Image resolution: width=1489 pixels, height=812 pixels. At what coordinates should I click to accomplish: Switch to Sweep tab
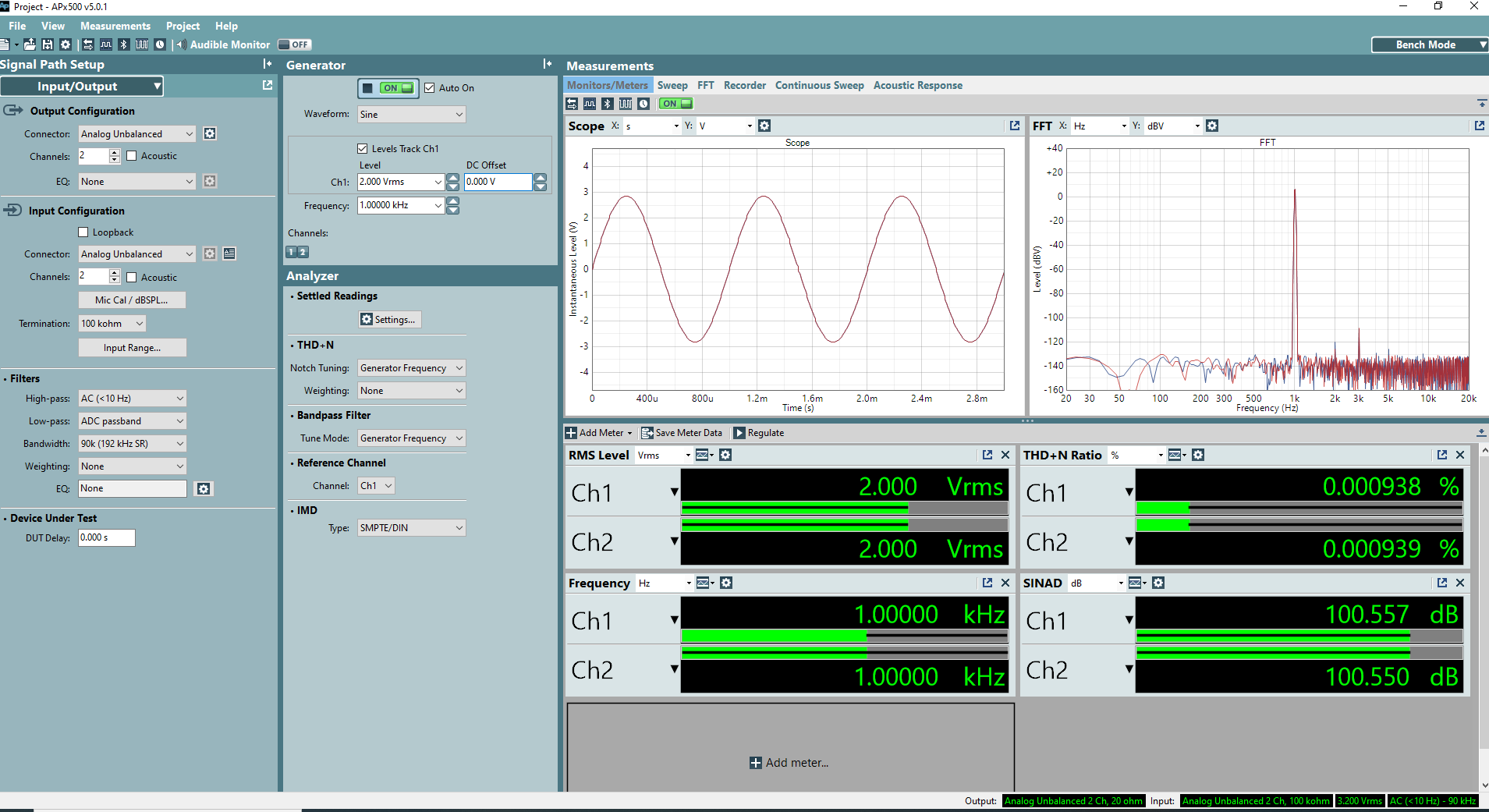[672, 85]
